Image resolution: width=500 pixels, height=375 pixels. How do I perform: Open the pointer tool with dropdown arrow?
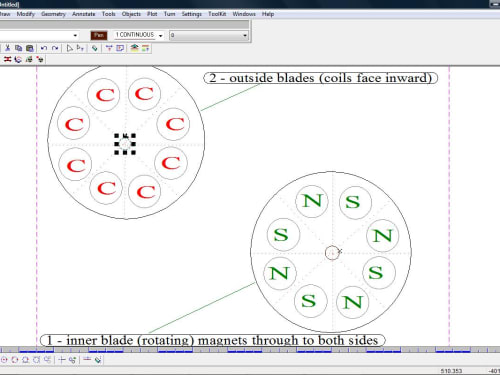point(80,48)
